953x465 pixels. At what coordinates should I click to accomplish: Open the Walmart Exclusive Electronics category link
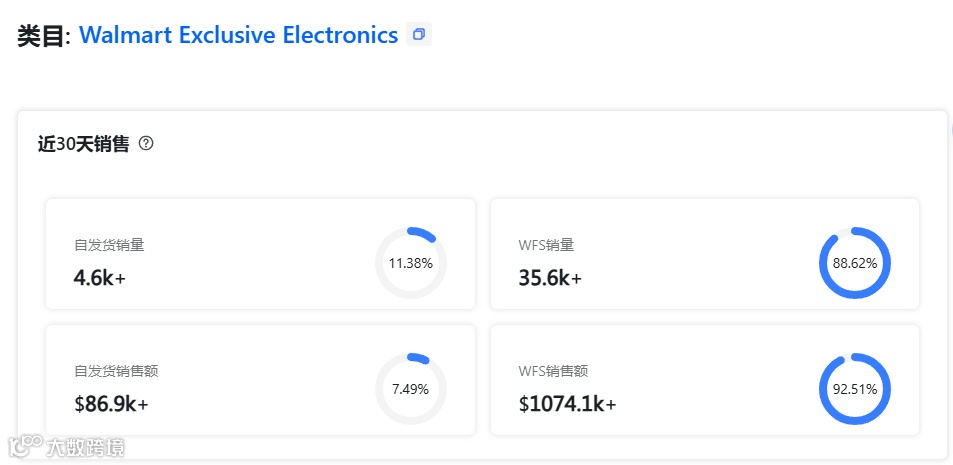(x=238, y=35)
